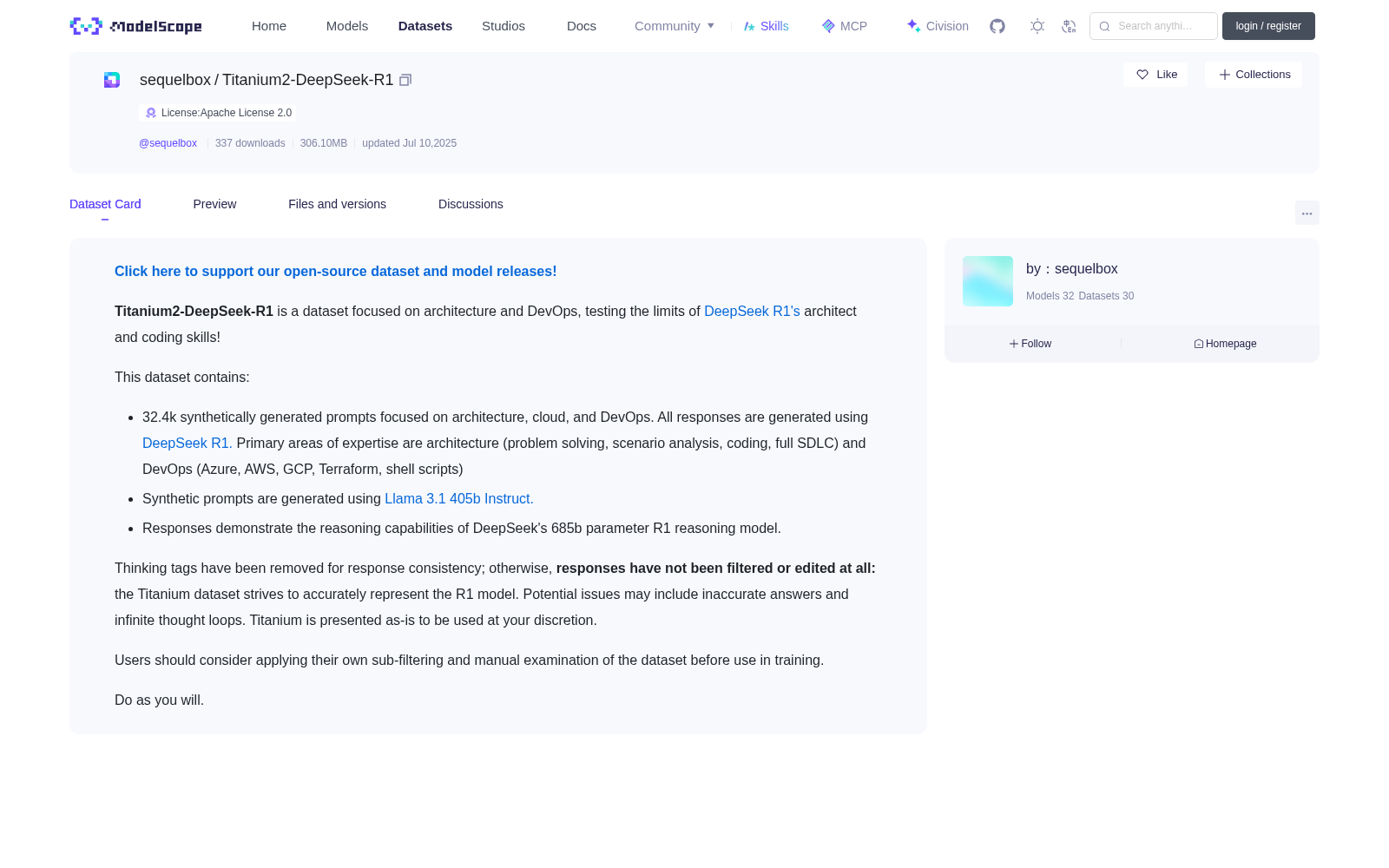
Task: Open the MCP page
Action: coord(845,26)
